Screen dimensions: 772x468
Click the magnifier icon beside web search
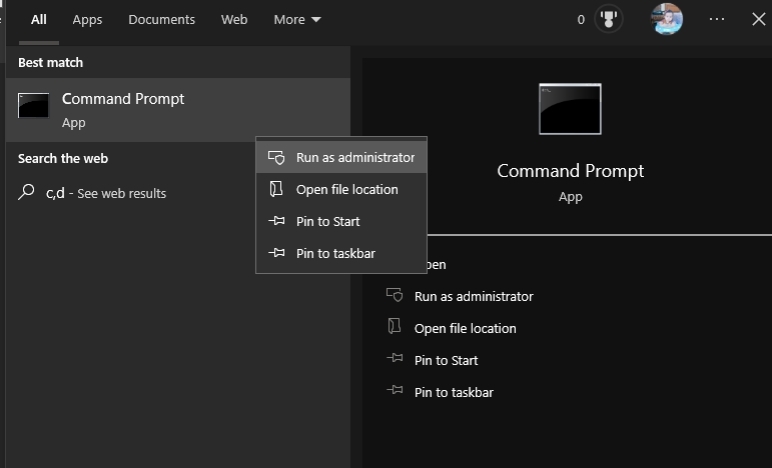coord(27,192)
